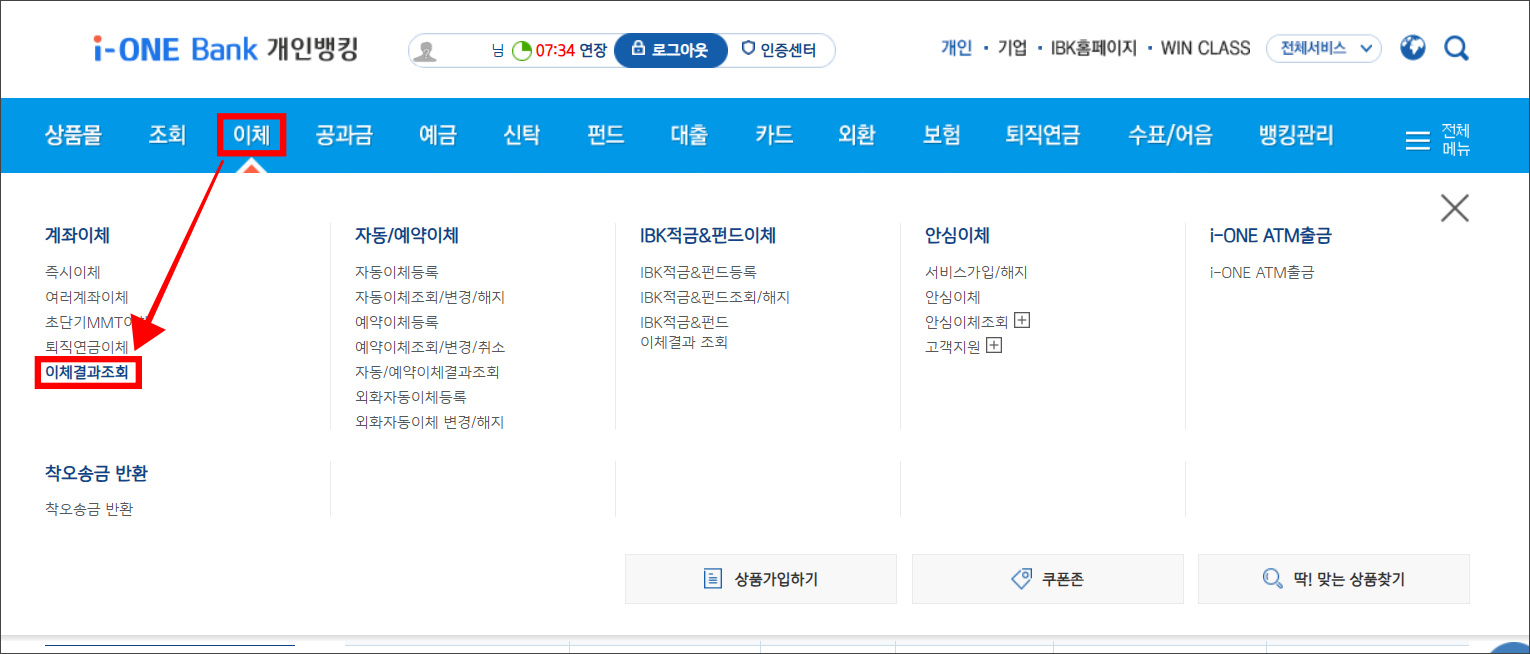Screen dimensions: 1530x654
Task: Open the 쿠폰존 button
Action: point(1047,579)
